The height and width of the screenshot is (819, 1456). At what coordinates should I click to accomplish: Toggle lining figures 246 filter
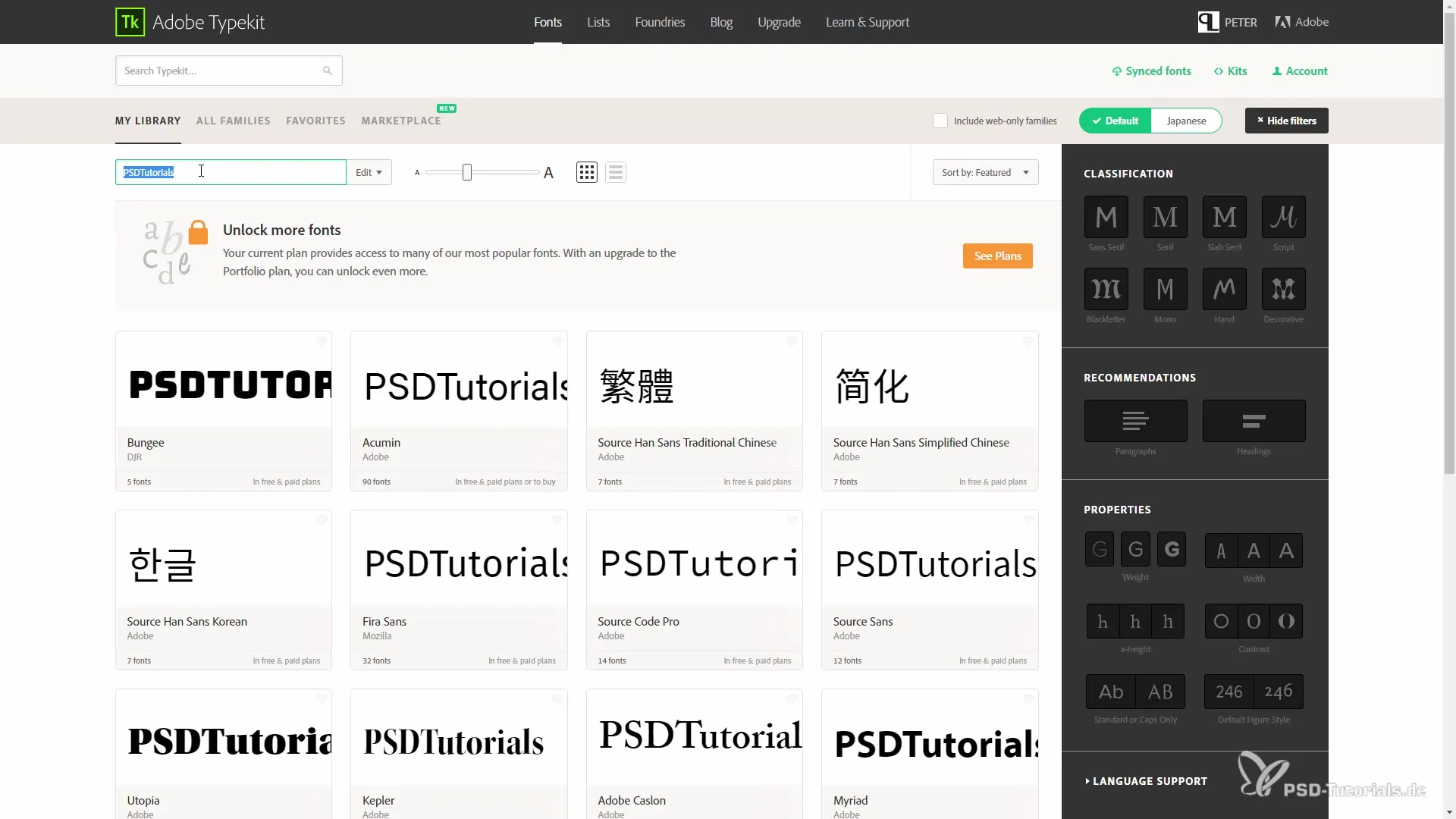tap(1229, 692)
